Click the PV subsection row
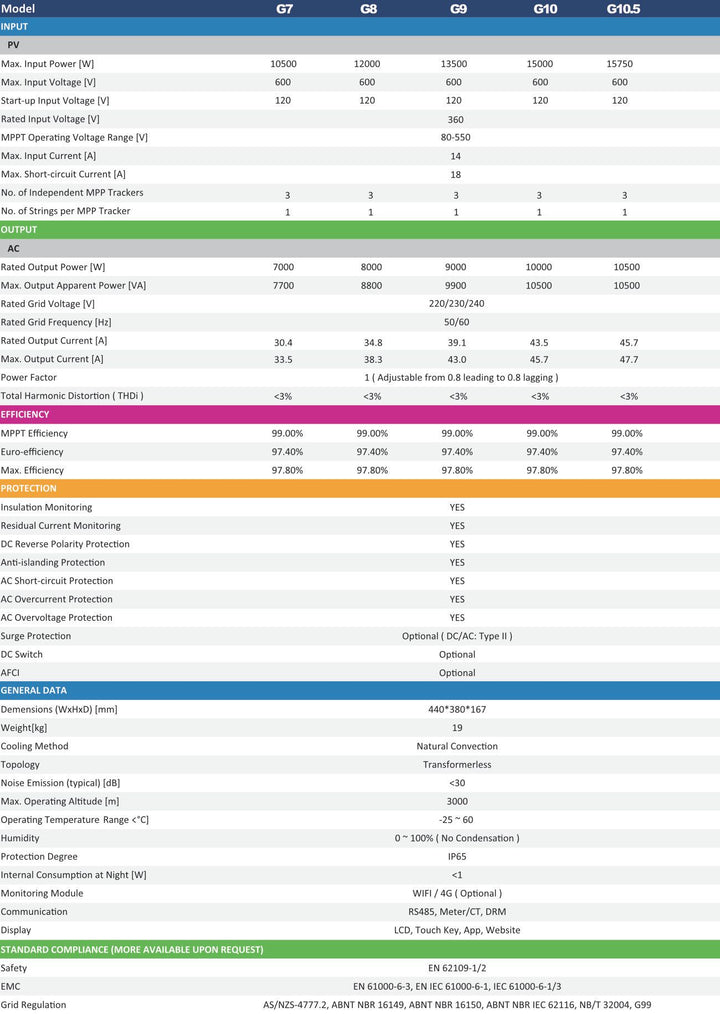The height and width of the screenshot is (1014, 720). [360, 45]
